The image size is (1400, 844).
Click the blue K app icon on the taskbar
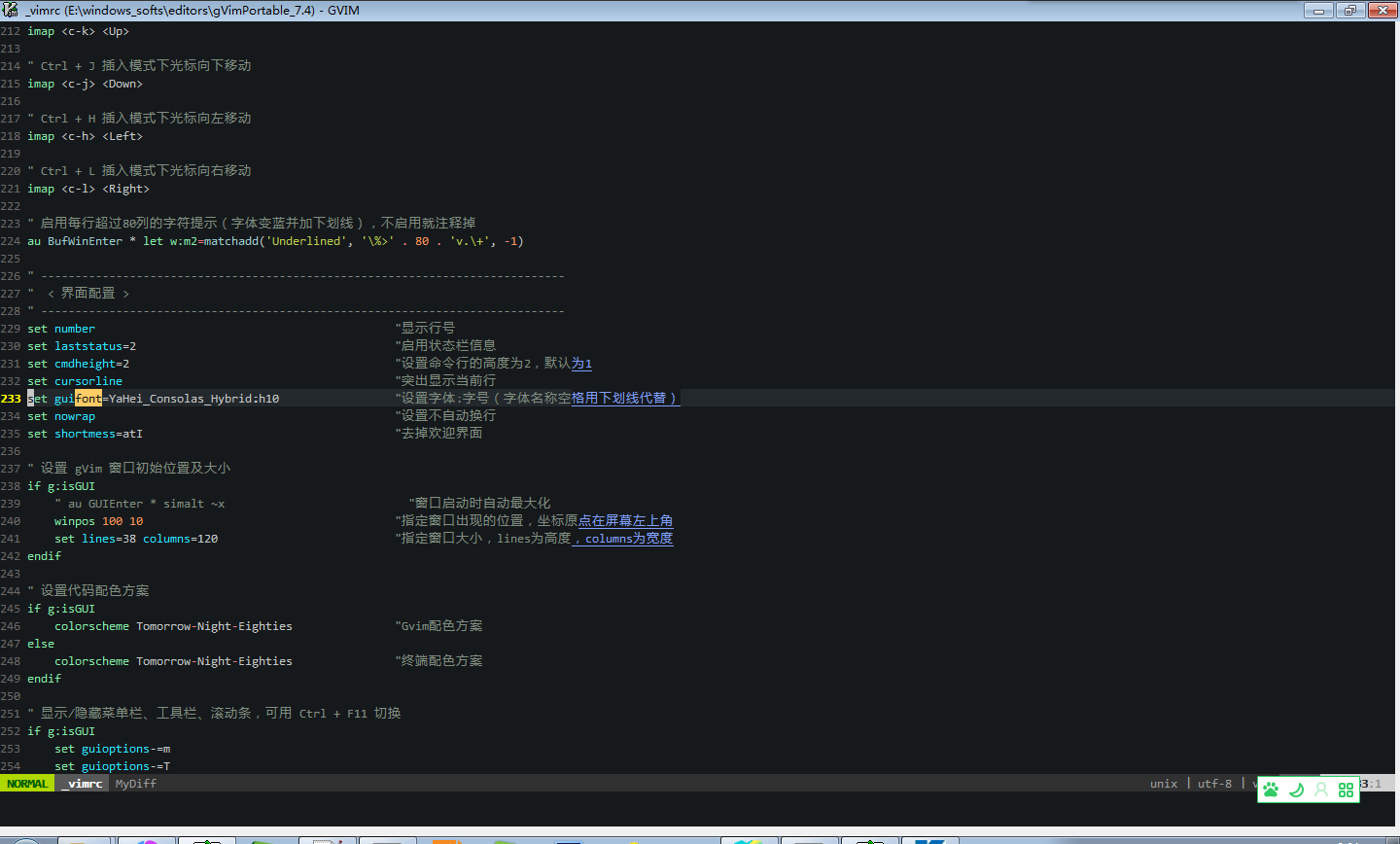click(930, 840)
